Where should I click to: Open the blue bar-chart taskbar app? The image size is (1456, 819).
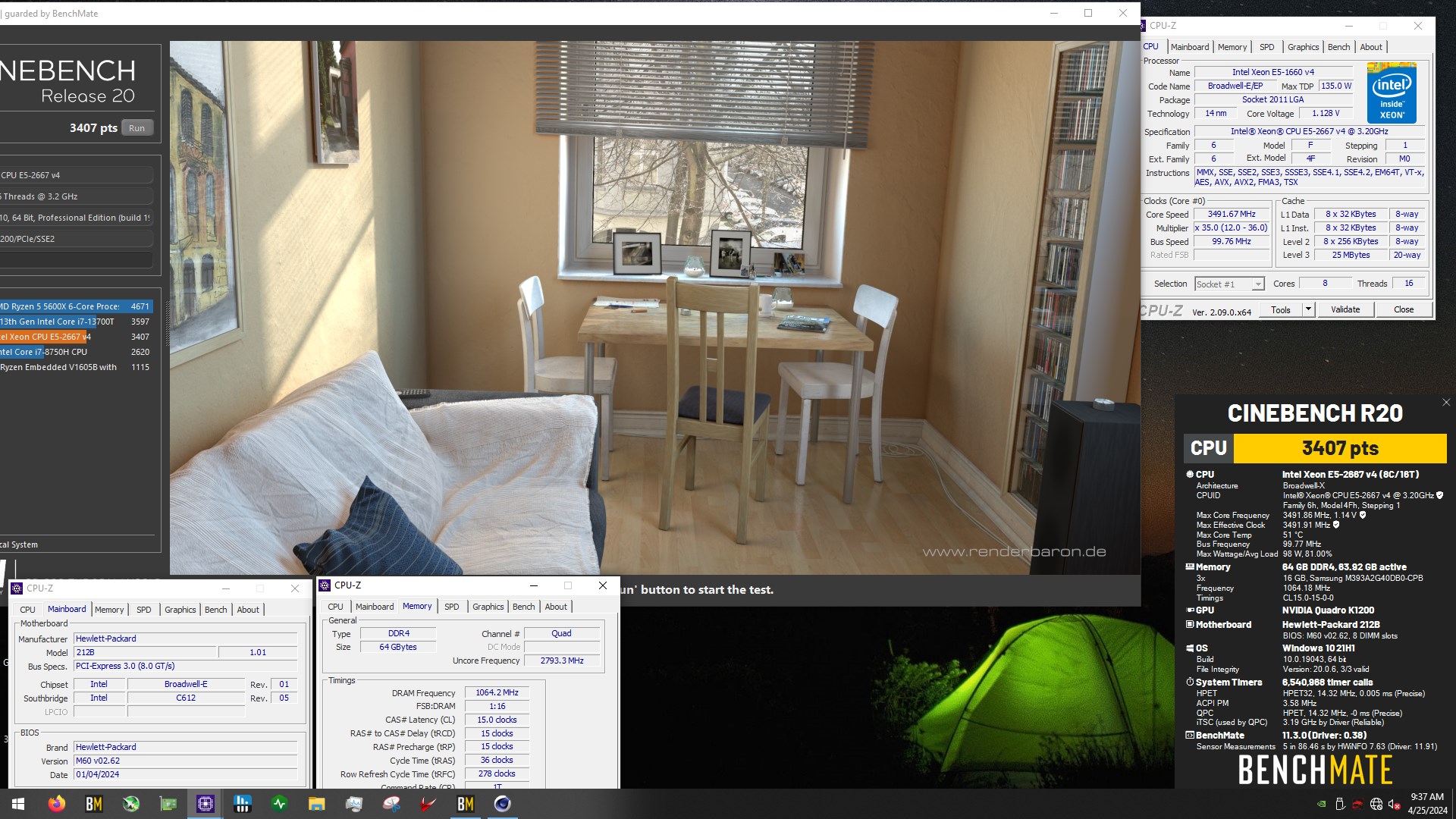click(x=242, y=804)
